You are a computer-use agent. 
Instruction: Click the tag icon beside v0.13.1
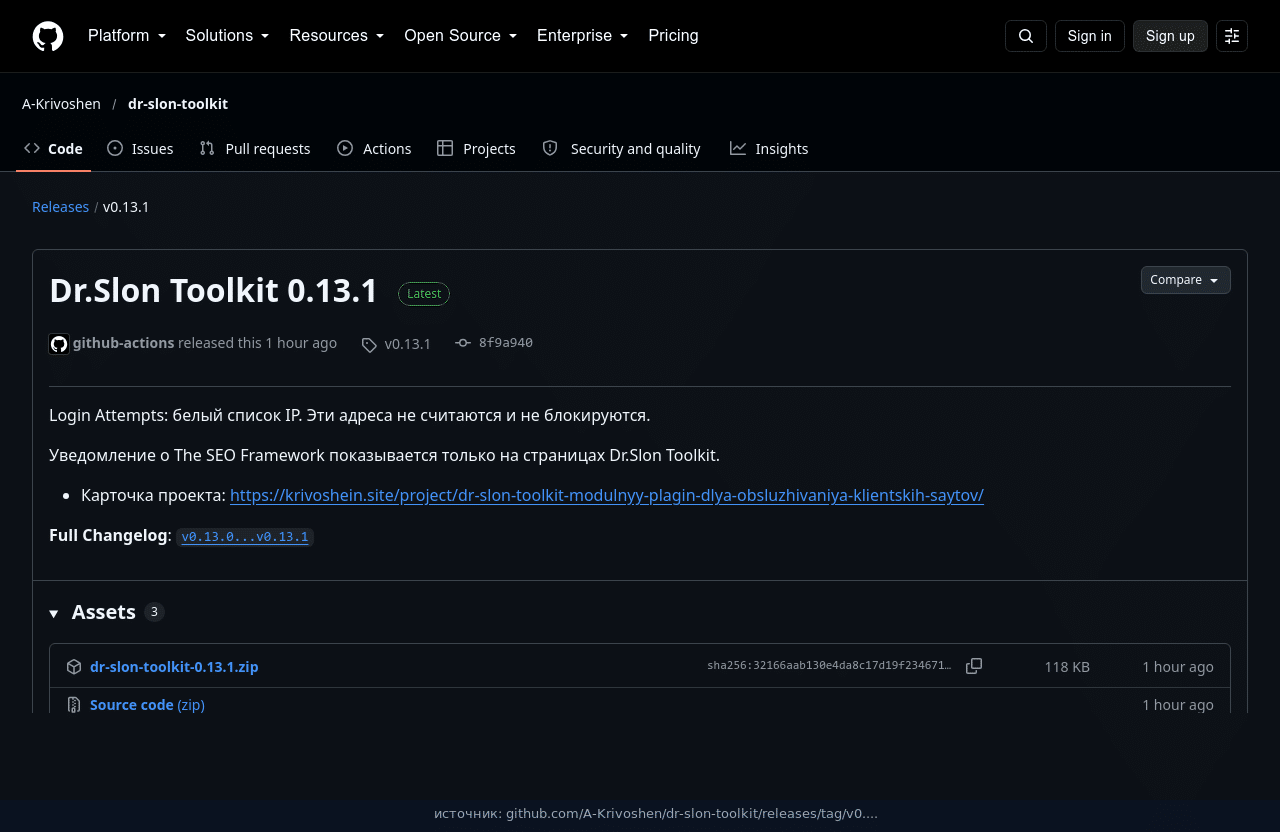coord(369,345)
